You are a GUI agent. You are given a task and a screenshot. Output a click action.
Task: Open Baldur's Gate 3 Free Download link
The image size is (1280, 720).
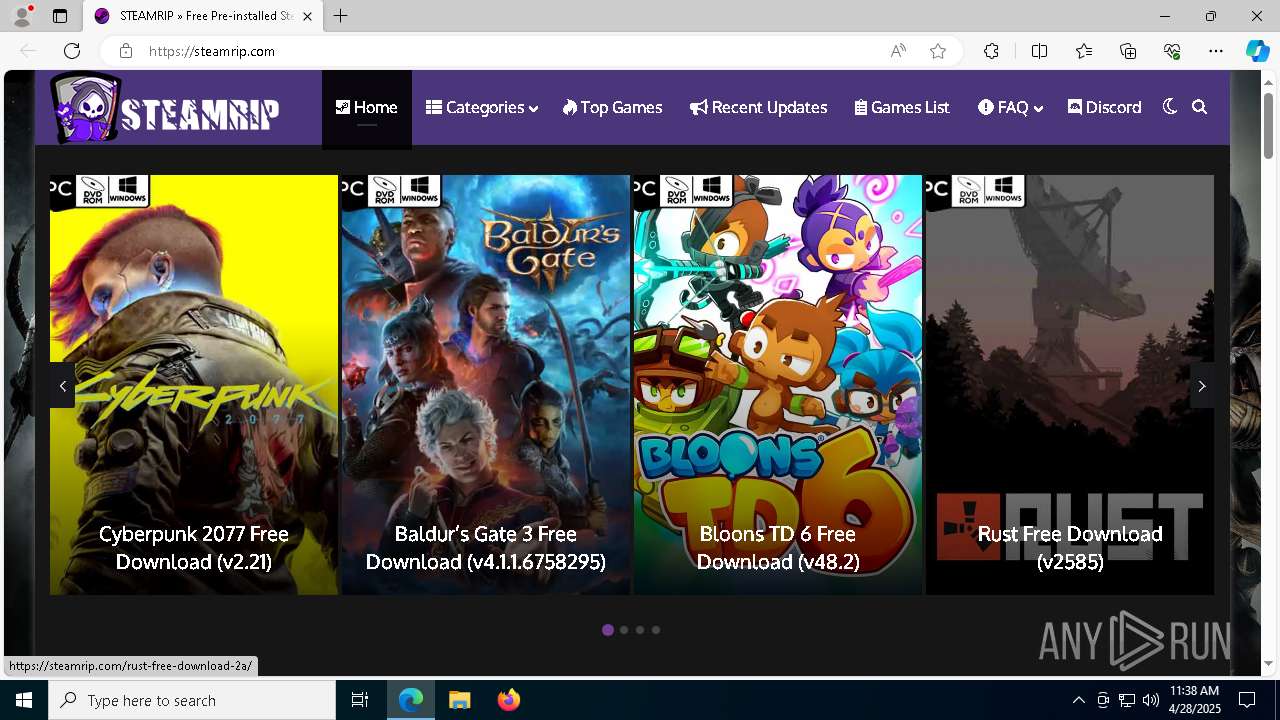pos(486,548)
